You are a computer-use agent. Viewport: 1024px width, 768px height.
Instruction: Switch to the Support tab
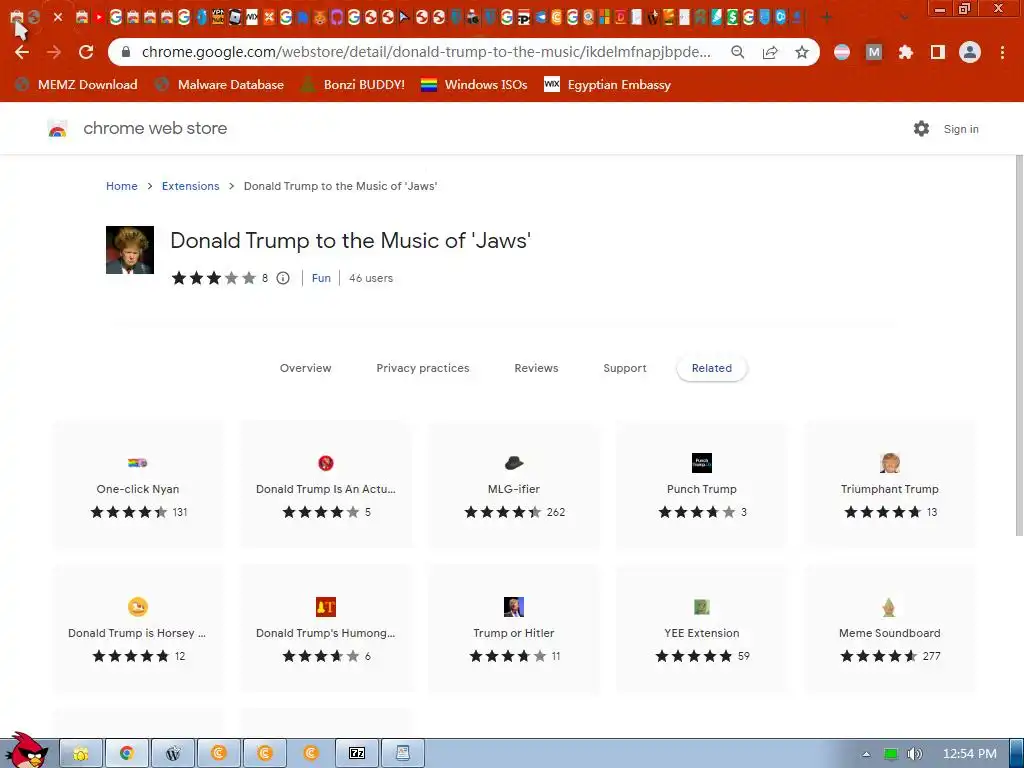(625, 368)
